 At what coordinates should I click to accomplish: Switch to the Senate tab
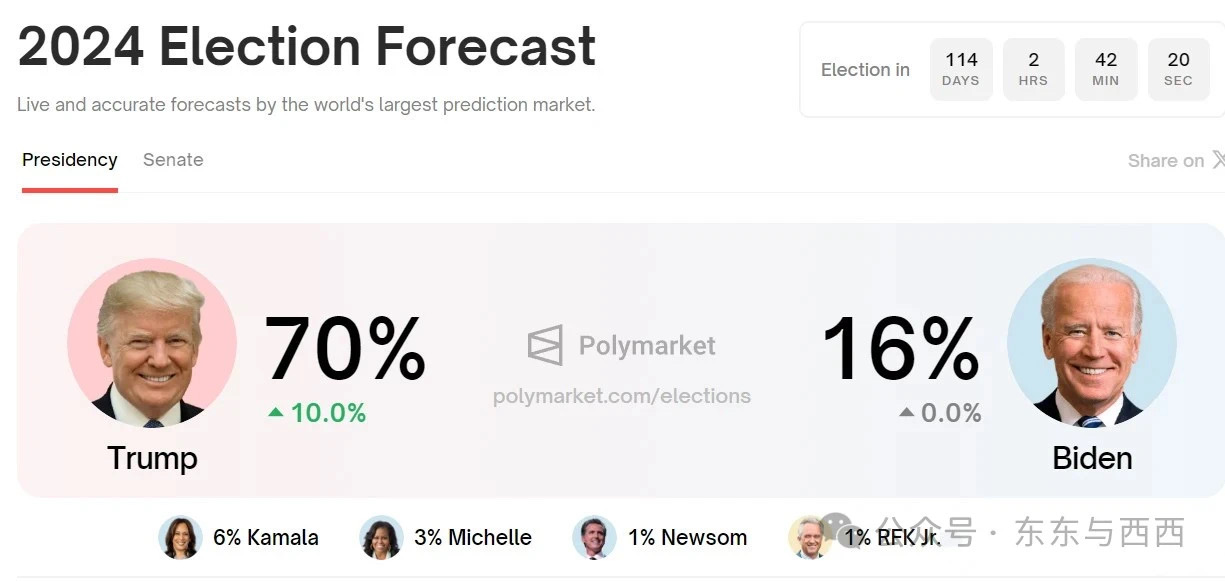pyautogui.click(x=173, y=160)
